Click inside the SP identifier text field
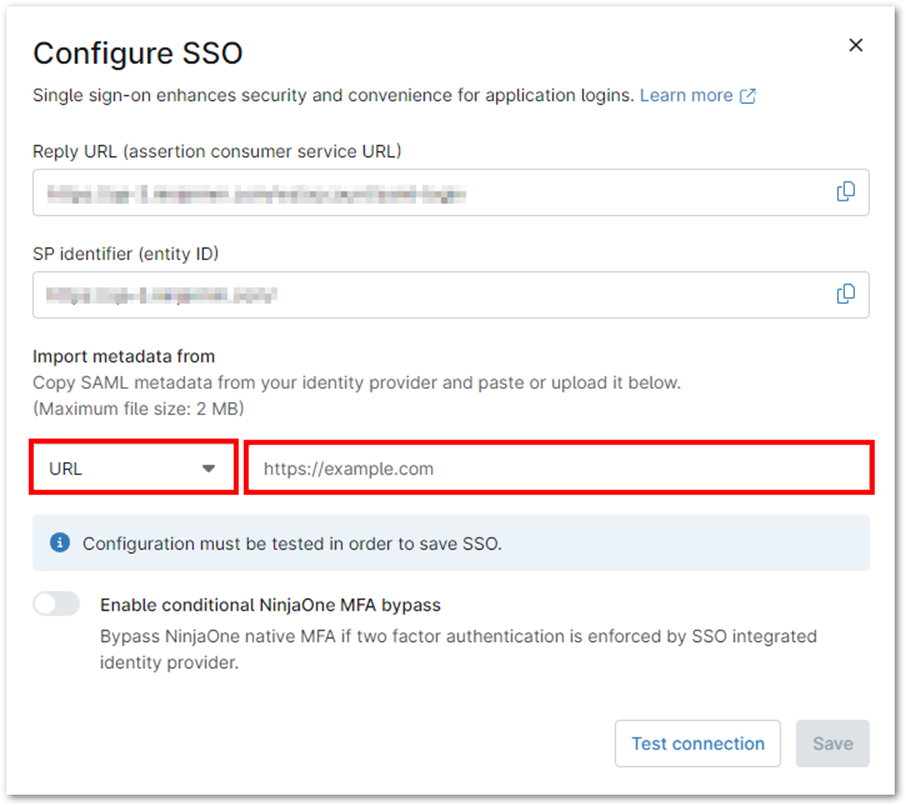The image size is (906, 806). pos(430,295)
